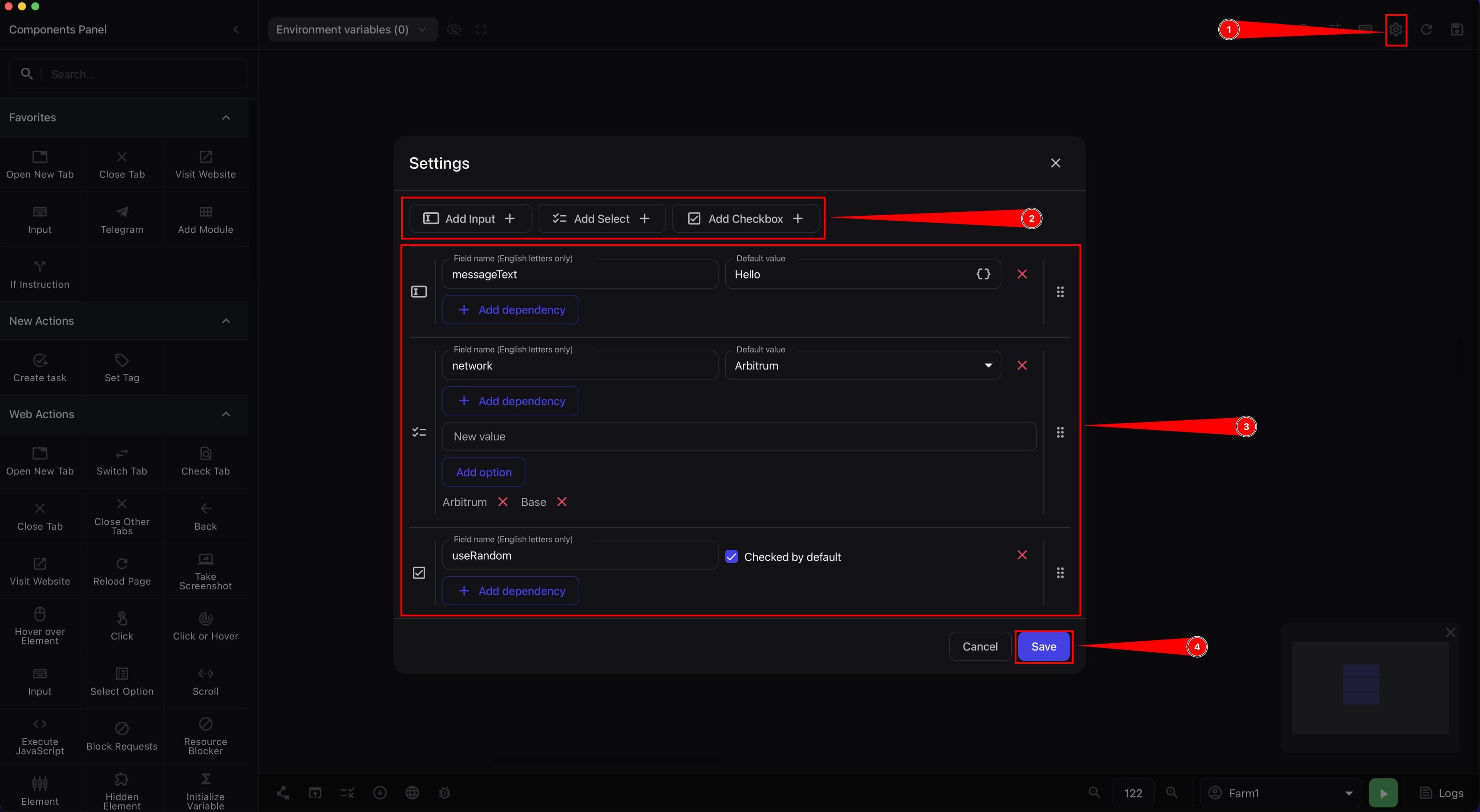Add dependency to messageText field

pyautogui.click(x=510, y=310)
